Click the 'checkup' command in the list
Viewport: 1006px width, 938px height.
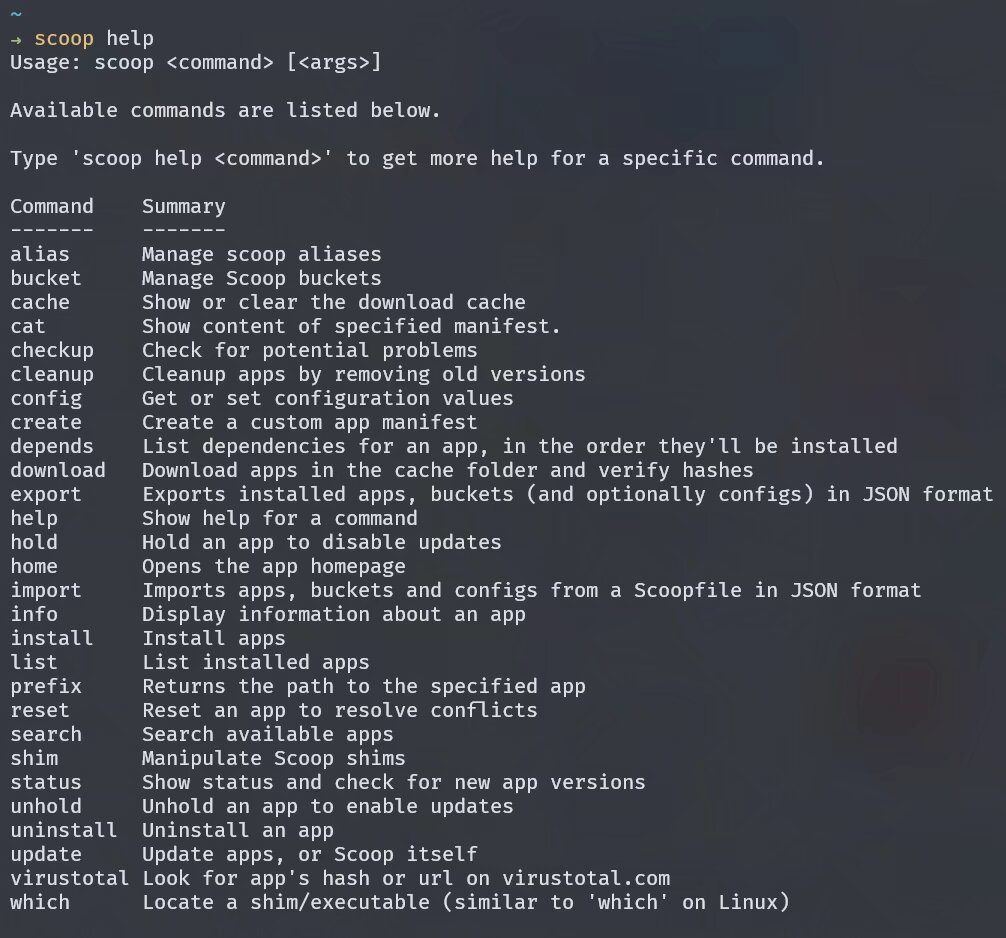52,351
